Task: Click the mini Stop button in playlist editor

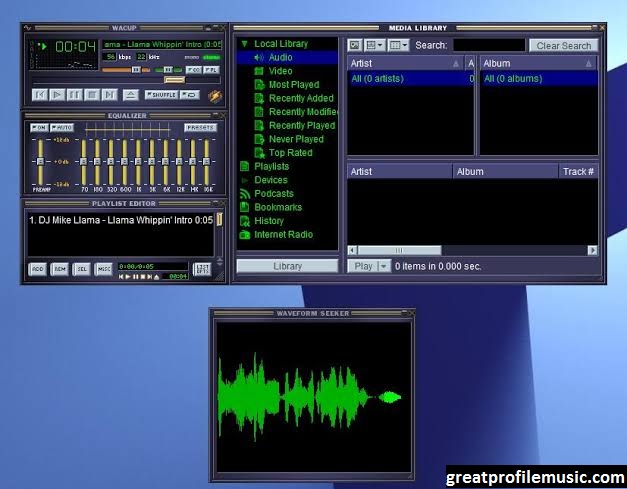Action: tap(142, 277)
